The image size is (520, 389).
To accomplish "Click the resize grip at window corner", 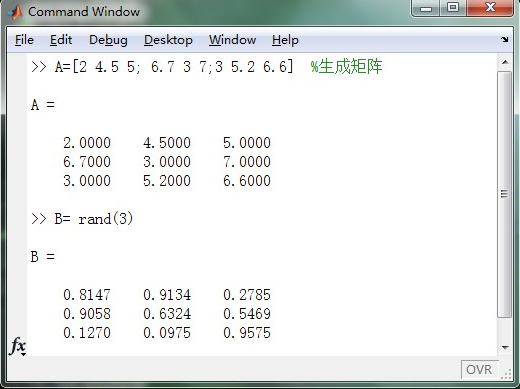I will point(506,375).
